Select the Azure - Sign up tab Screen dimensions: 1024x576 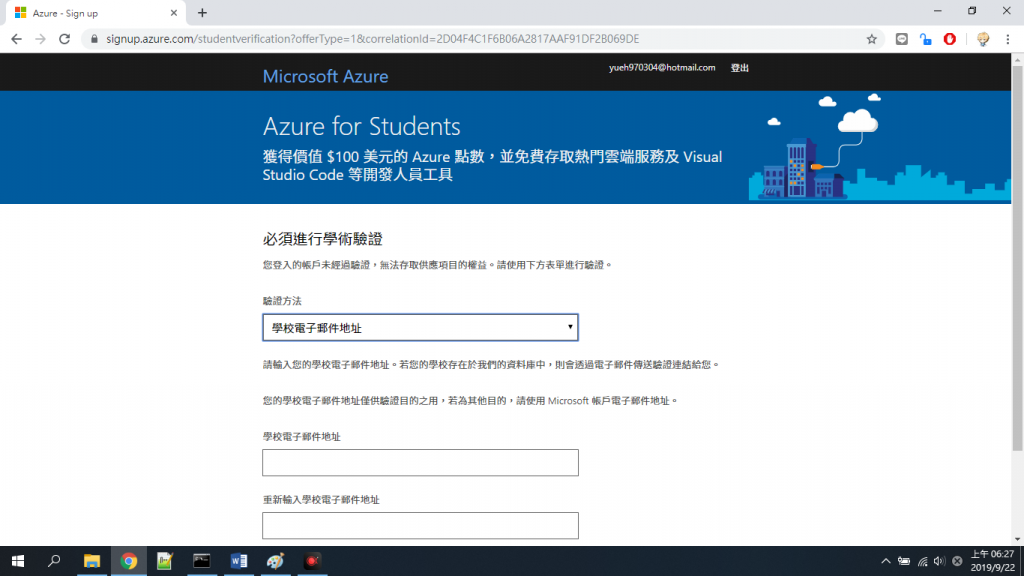(x=93, y=13)
